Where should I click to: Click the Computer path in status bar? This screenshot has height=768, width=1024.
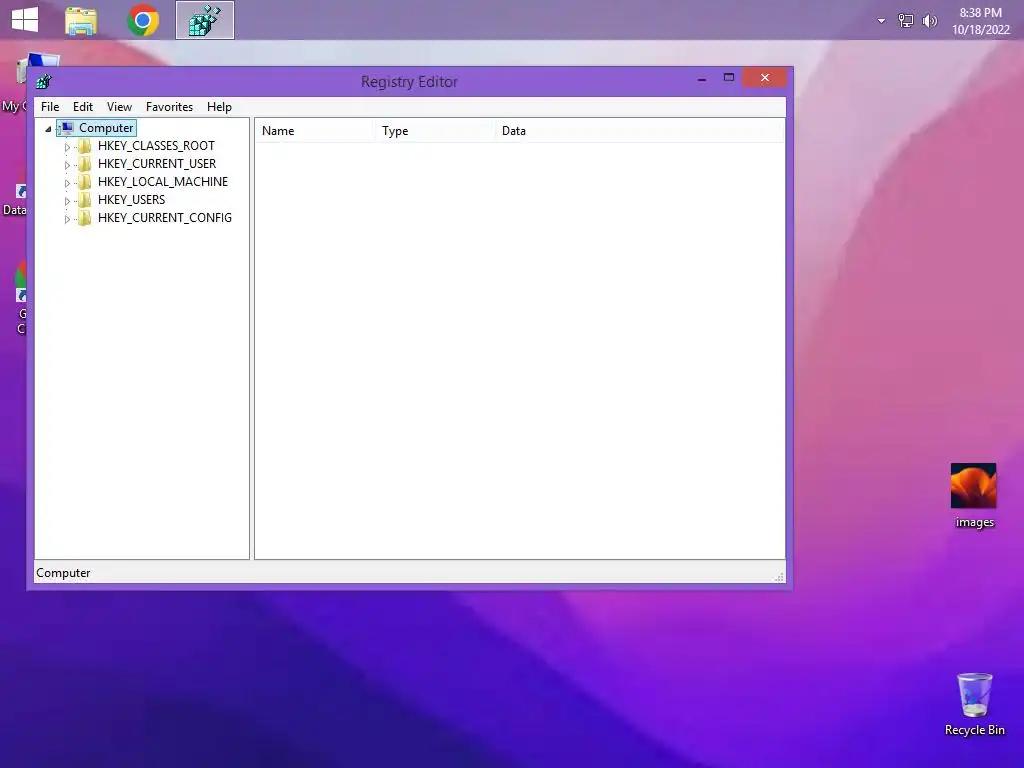tap(63, 573)
